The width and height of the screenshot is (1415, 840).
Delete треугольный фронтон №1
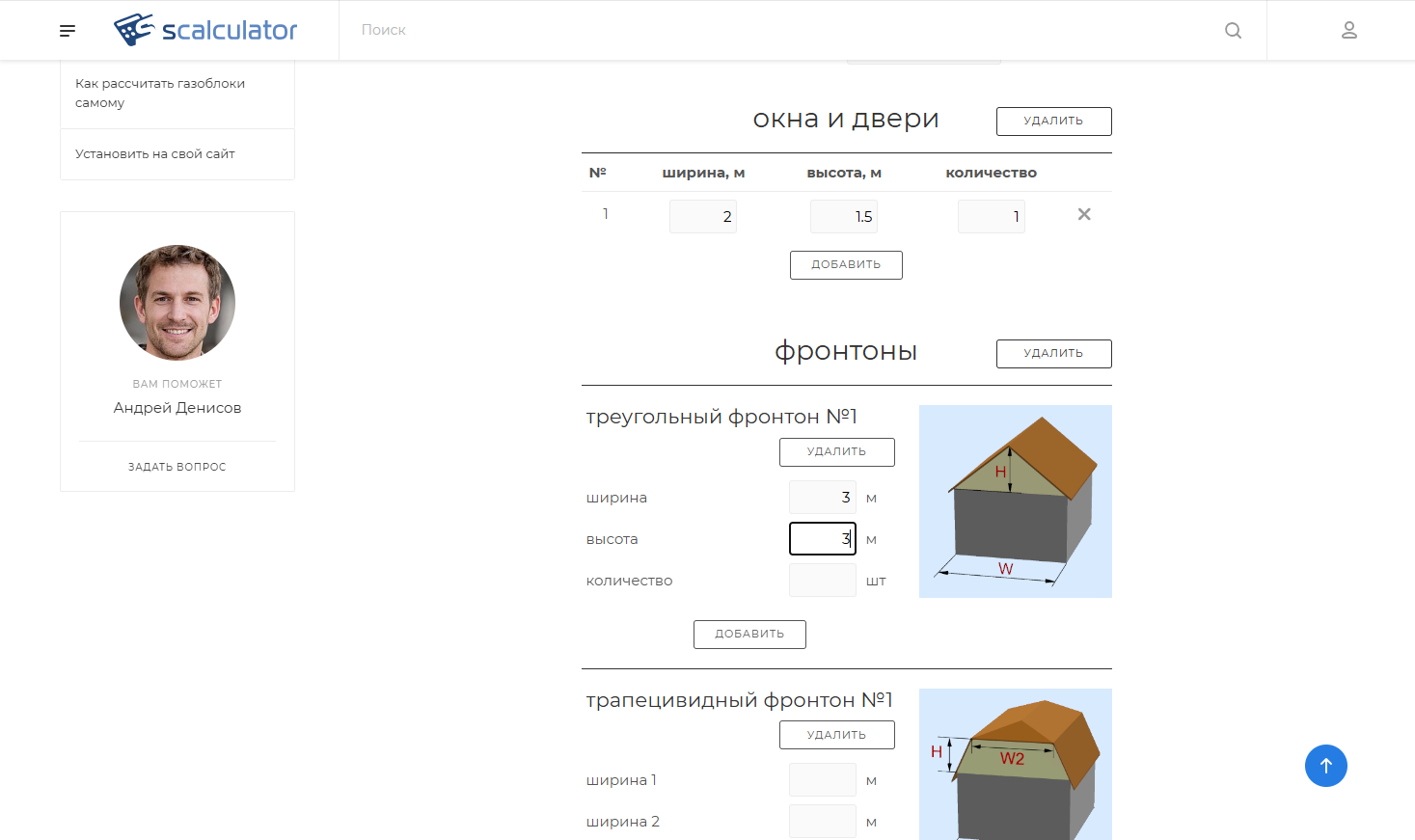click(836, 452)
